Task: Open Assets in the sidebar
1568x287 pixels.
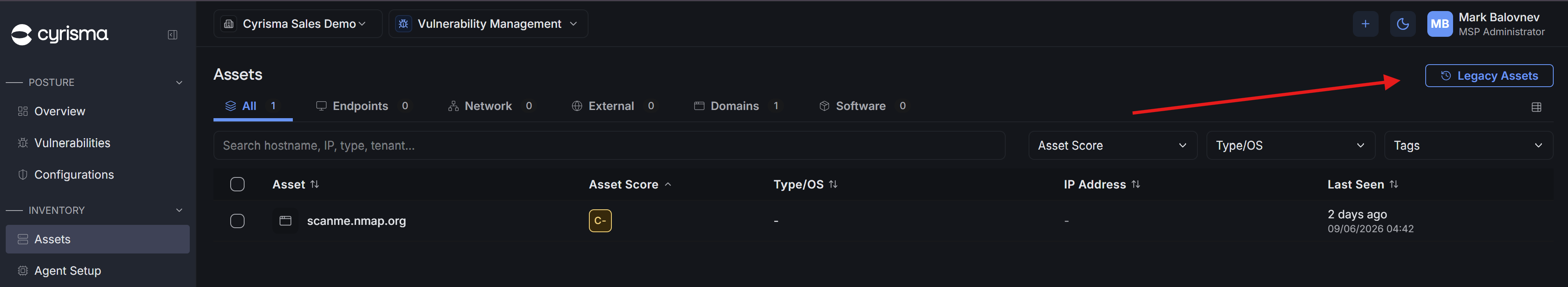Action: [97, 239]
